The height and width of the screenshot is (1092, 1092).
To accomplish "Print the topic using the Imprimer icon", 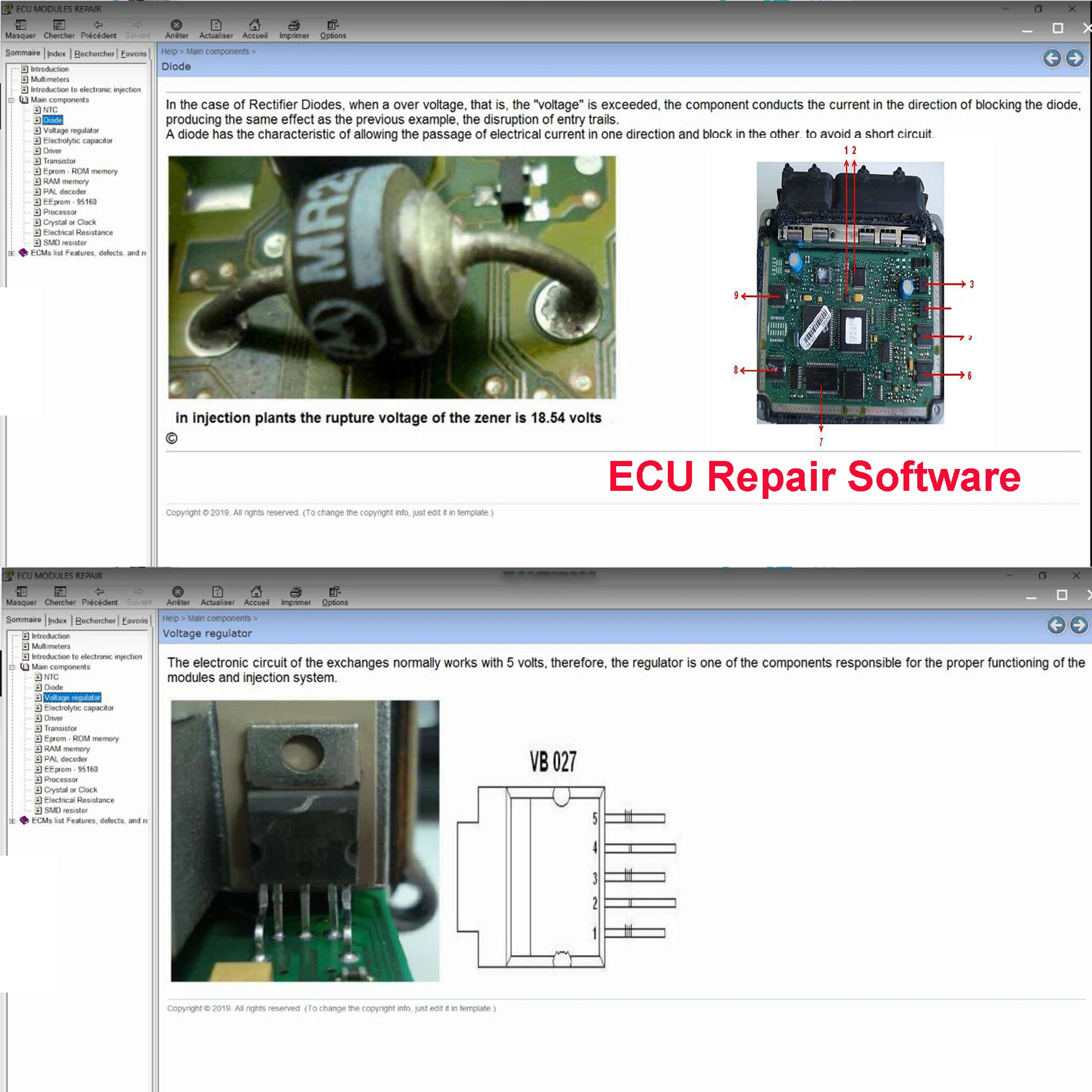I will point(294,26).
